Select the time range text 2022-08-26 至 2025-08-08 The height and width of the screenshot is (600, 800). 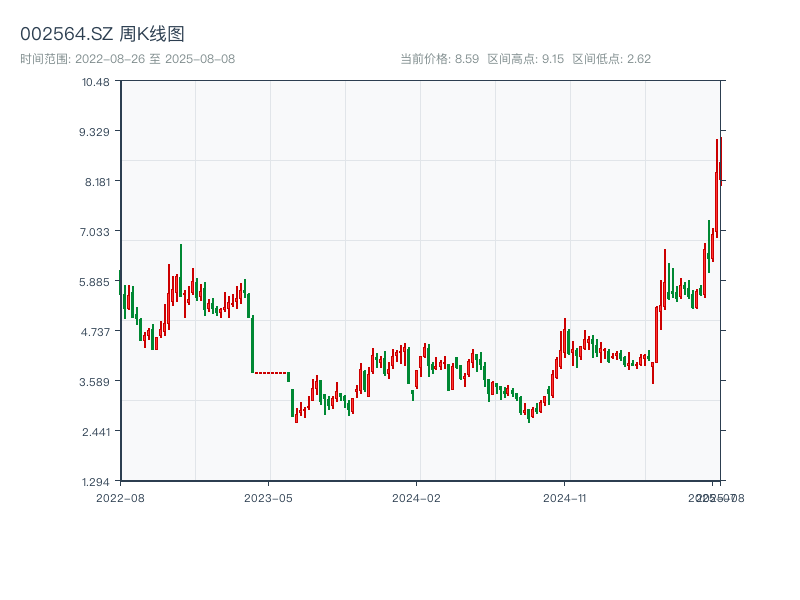[155, 59]
